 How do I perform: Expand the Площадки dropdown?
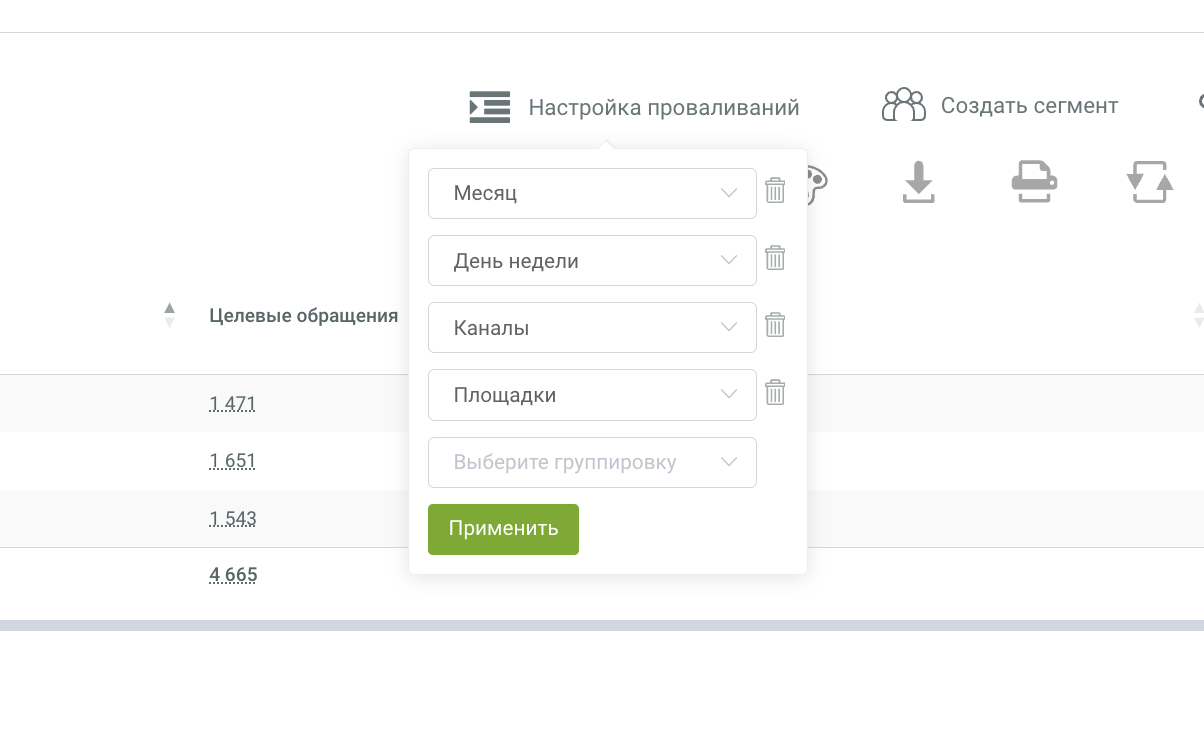tap(592, 395)
